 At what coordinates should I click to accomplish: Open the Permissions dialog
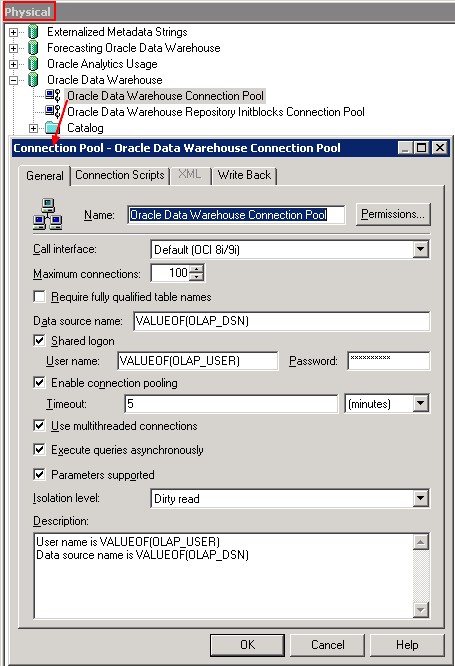(393, 214)
